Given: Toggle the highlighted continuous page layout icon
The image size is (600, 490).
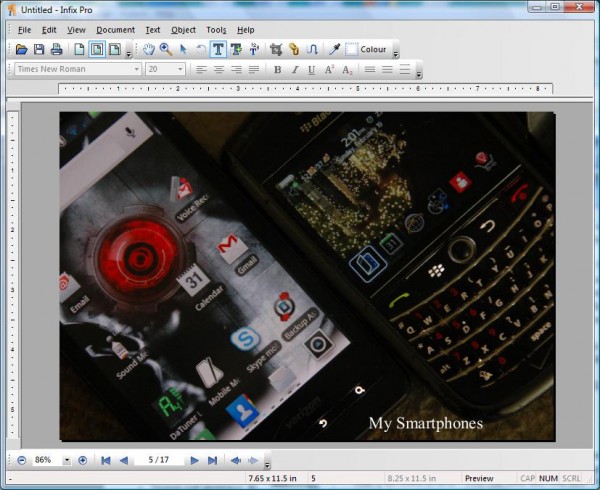Looking at the screenshot, I should 97,49.
